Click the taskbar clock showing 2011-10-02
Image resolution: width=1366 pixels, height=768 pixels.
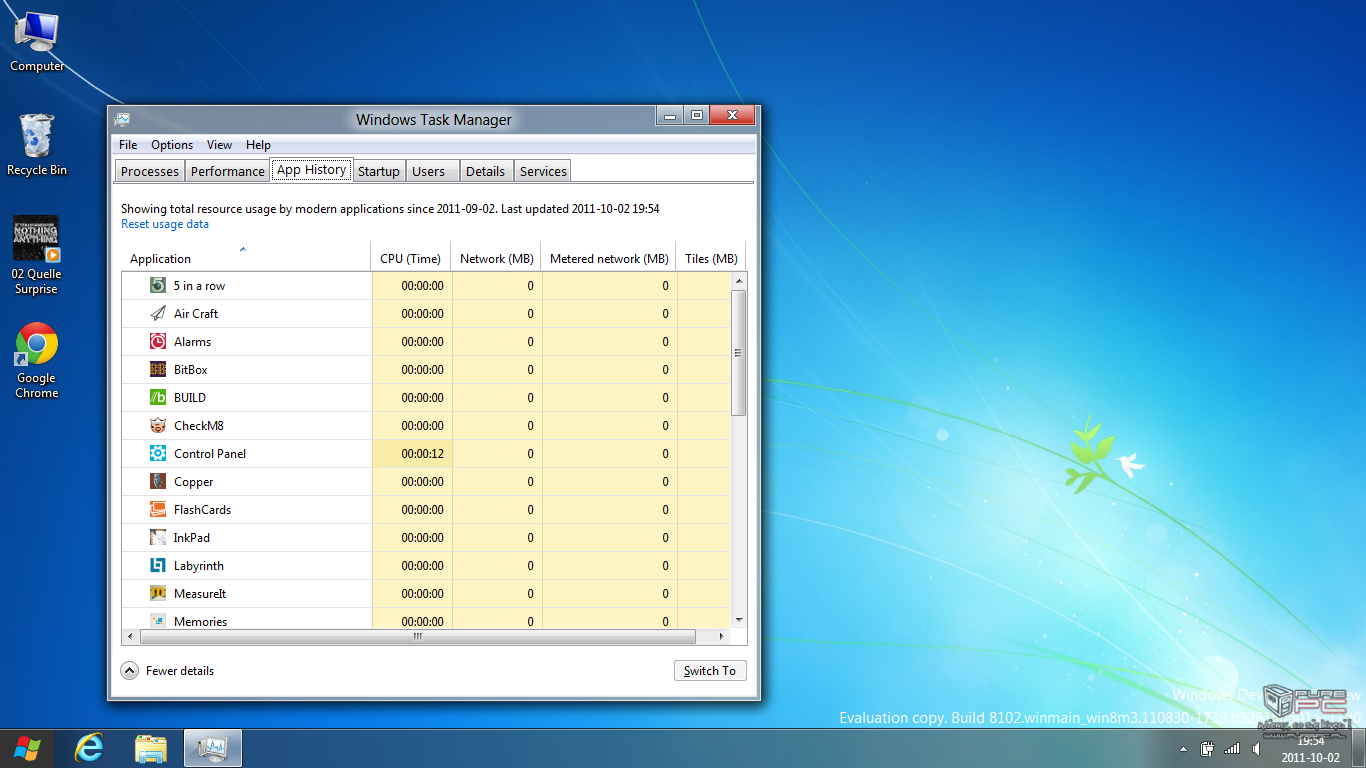click(x=1310, y=749)
